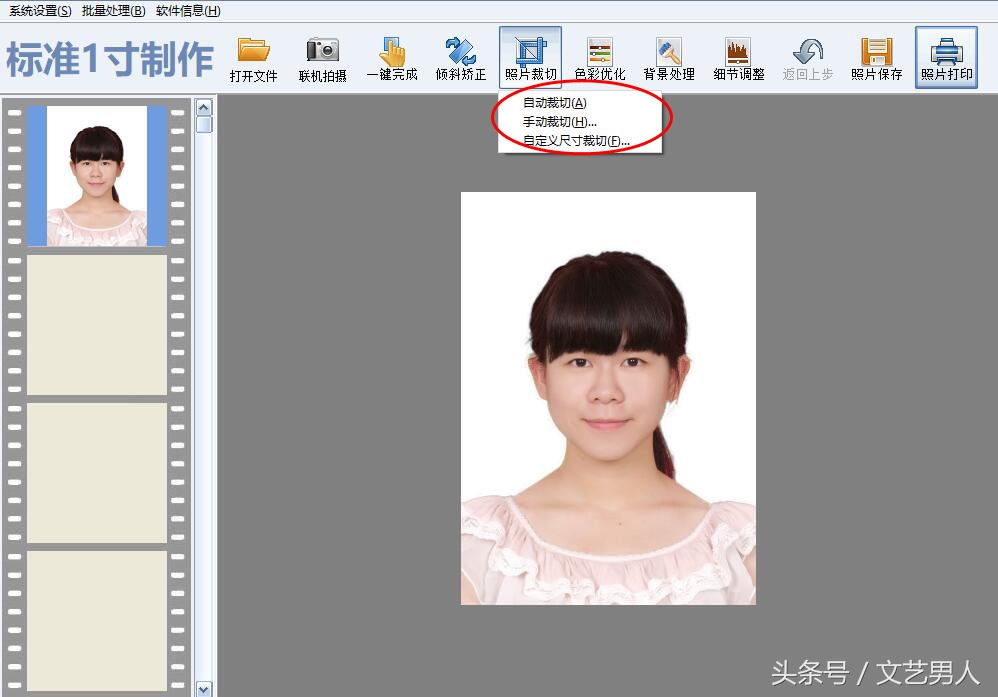Open a file with 打开文件 icon
Viewport: 998px width, 697px height.
[253, 59]
